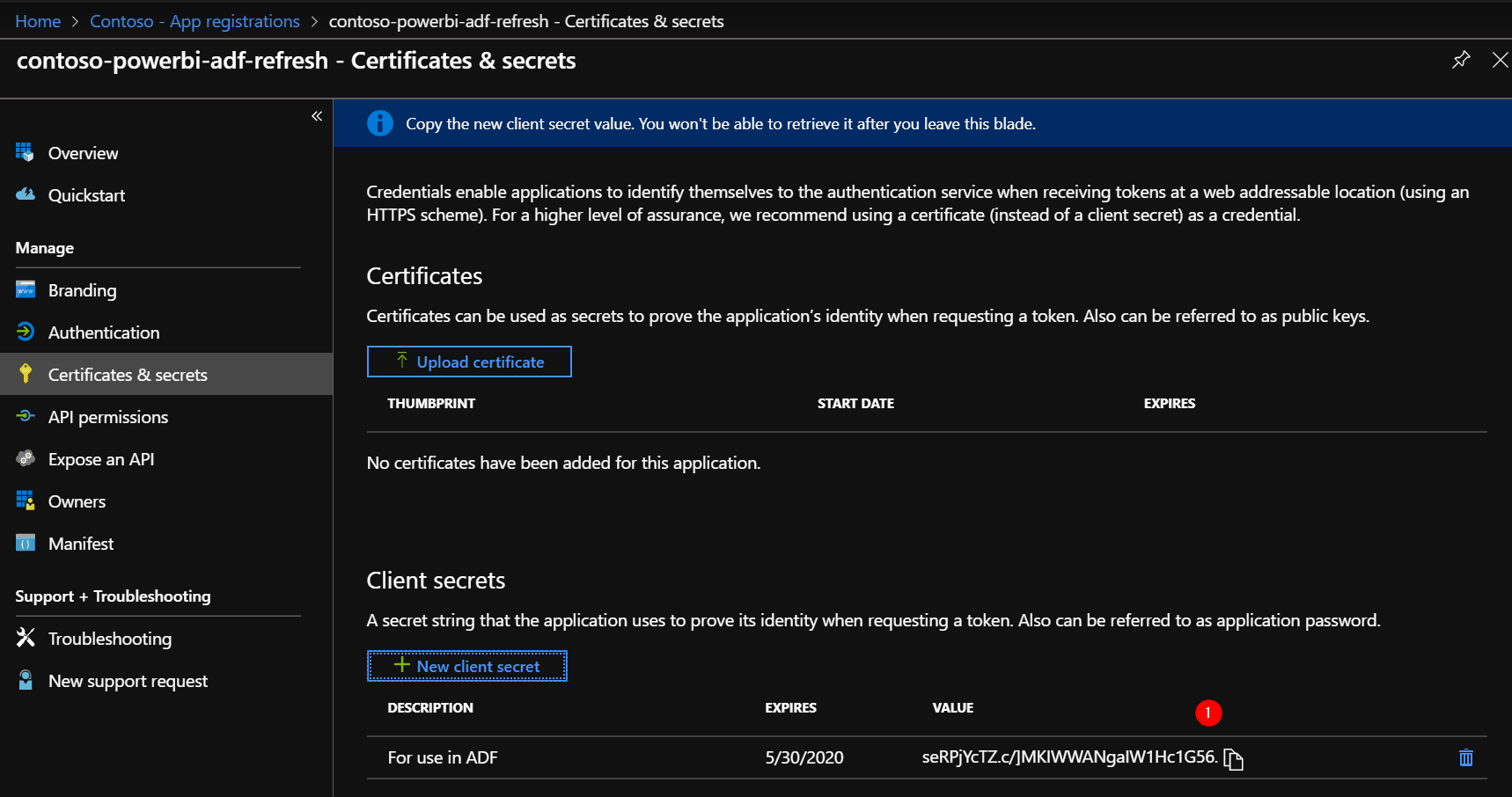
Task: Click the Owners icon
Action: (25, 501)
